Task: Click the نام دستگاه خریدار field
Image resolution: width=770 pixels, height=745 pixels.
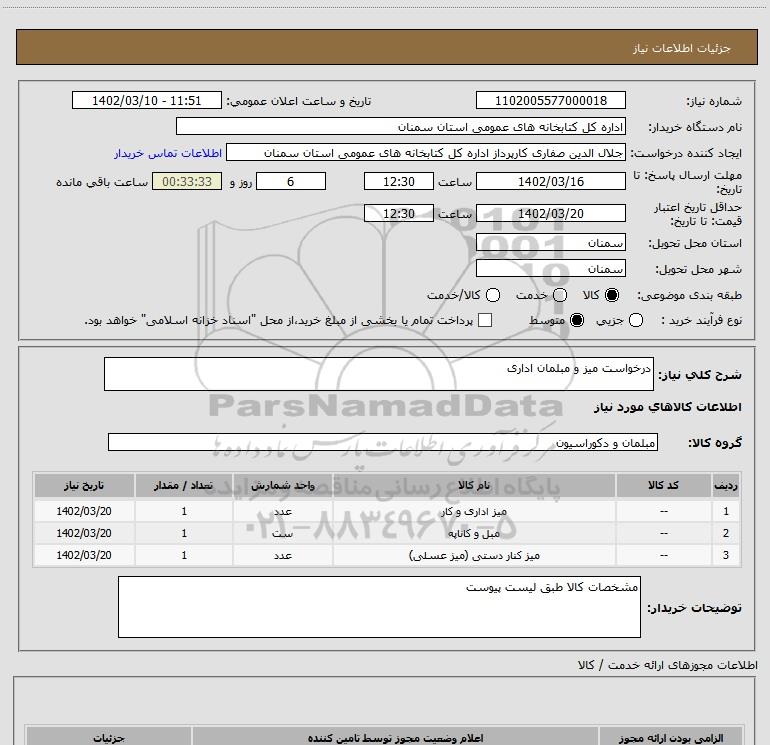Action: pos(401,126)
